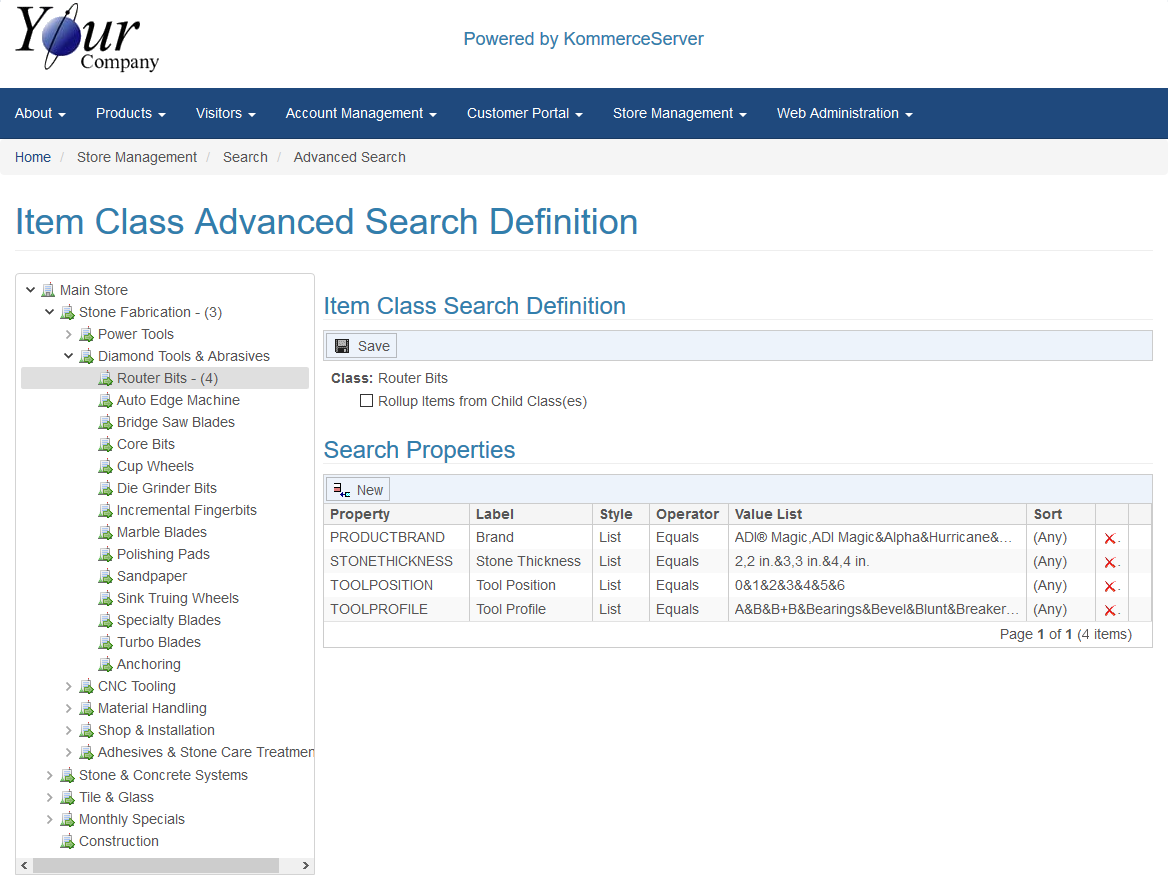The height and width of the screenshot is (887, 1168).
Task: Open the Web Administration dropdown menu
Action: point(844,114)
